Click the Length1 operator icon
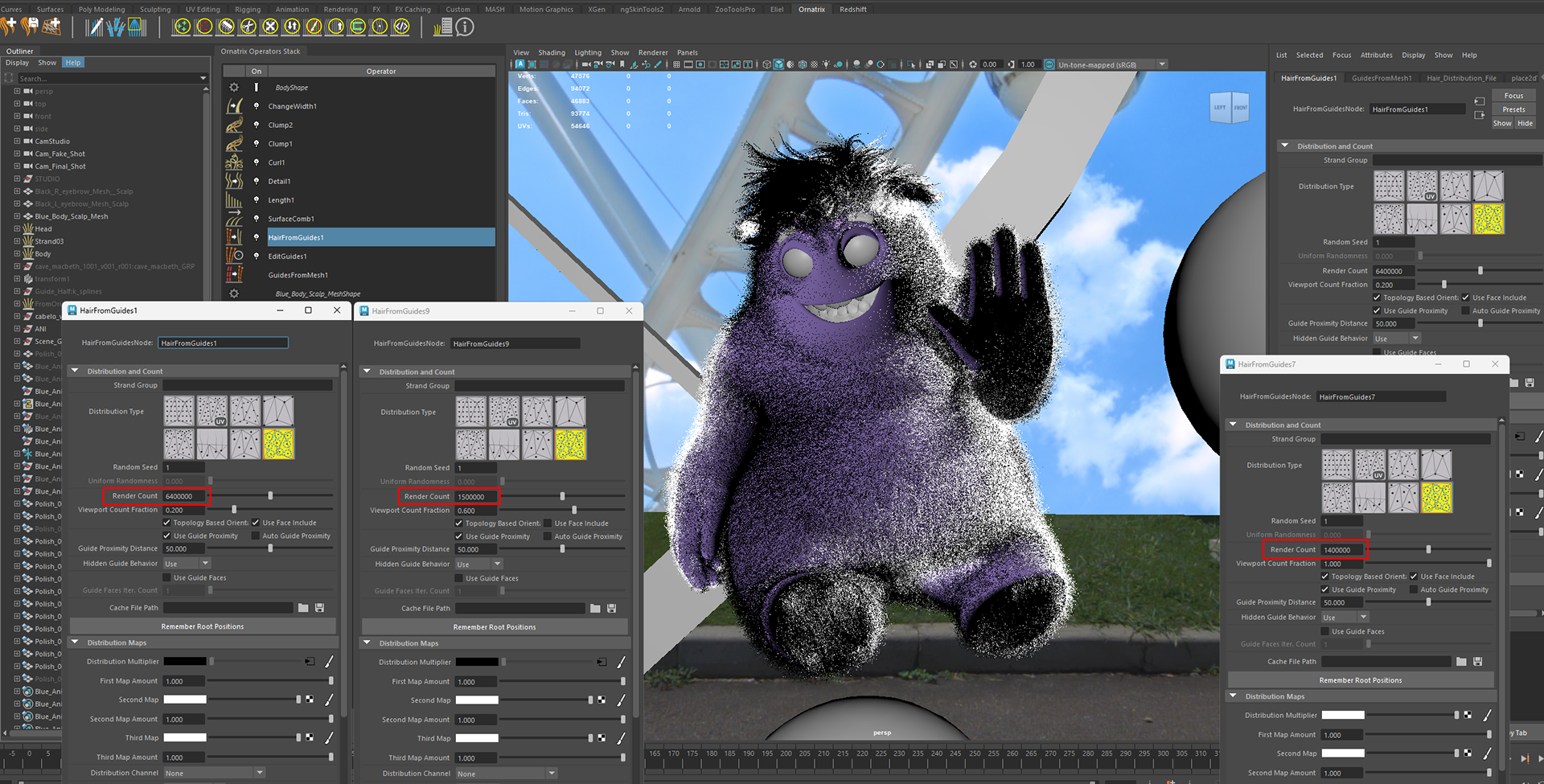This screenshot has height=784, width=1544. pyautogui.click(x=234, y=199)
